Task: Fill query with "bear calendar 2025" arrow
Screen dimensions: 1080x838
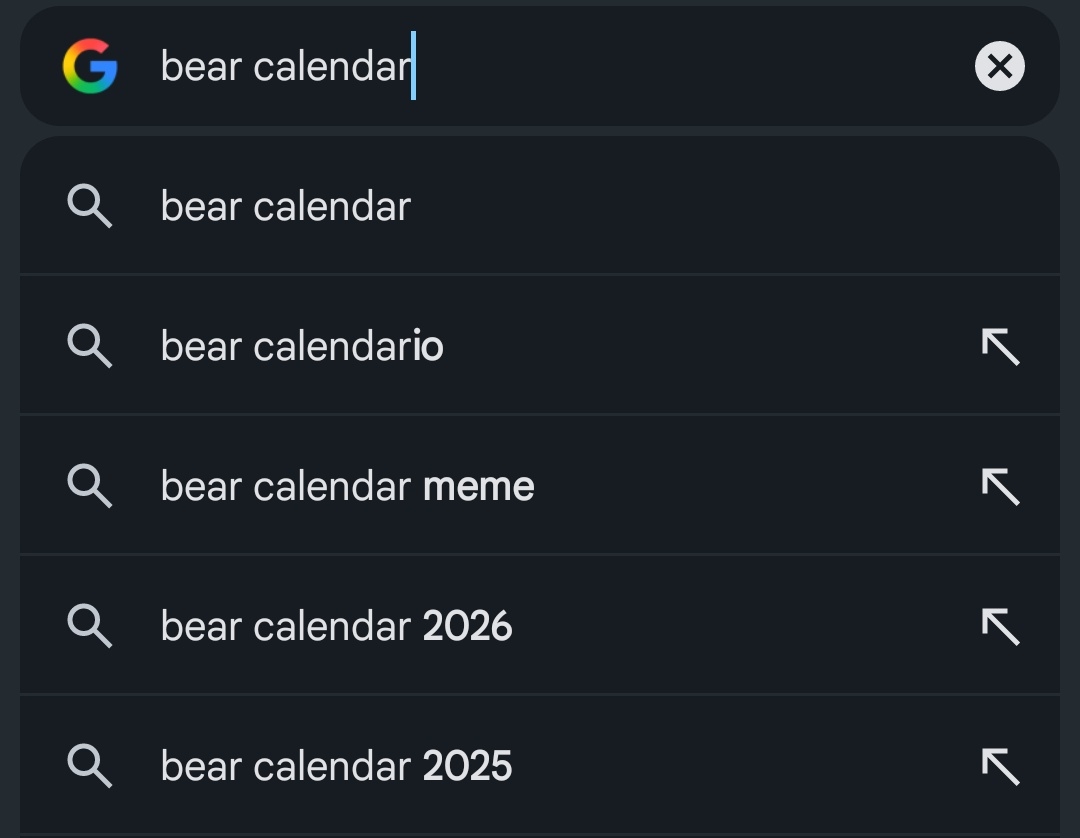Action: [999, 767]
